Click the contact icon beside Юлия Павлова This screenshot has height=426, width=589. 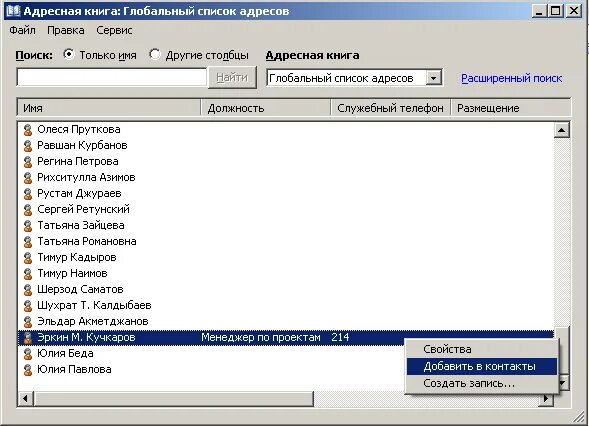(x=27, y=370)
